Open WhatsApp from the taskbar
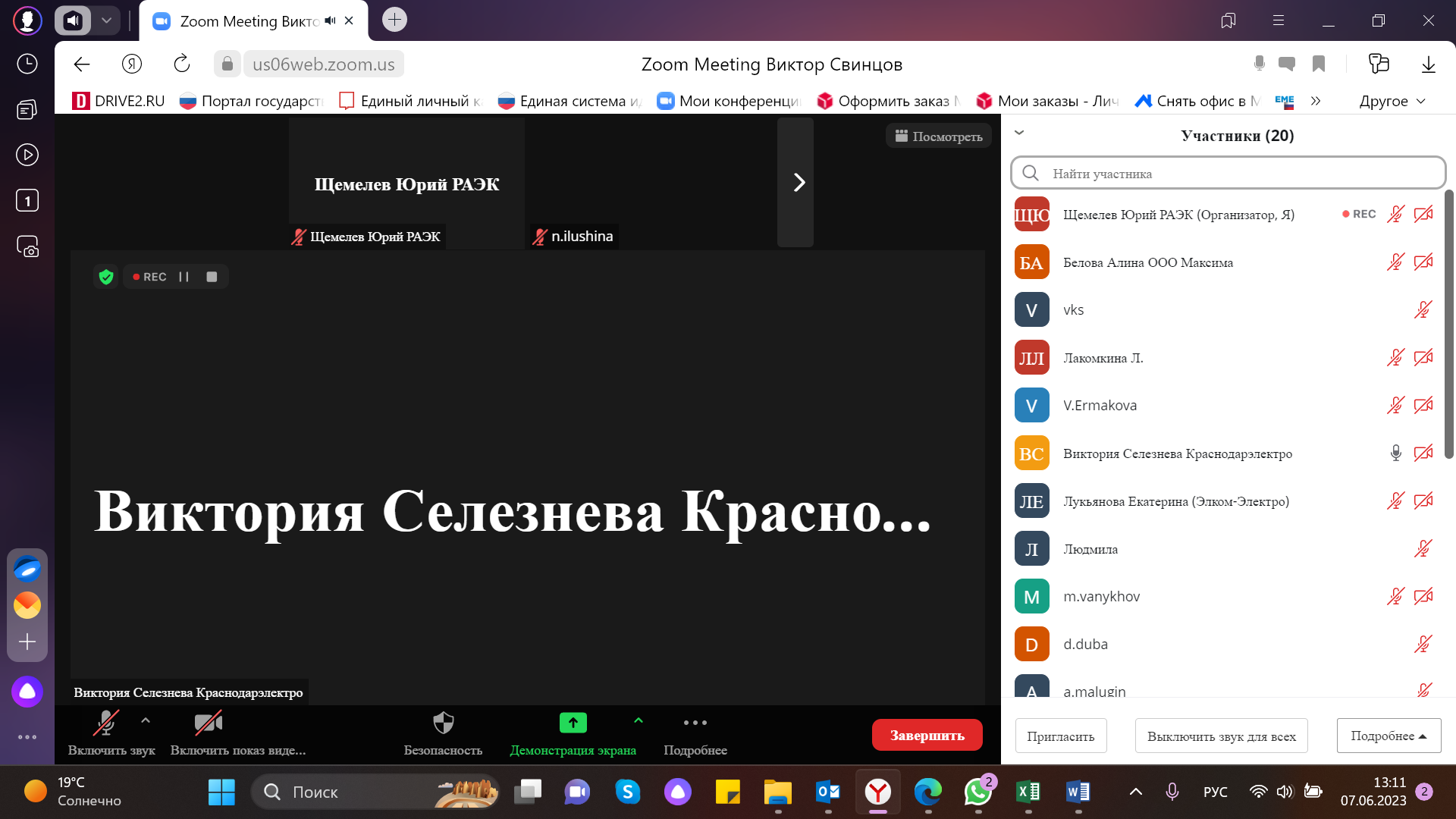The width and height of the screenshot is (1456, 819). 977,792
